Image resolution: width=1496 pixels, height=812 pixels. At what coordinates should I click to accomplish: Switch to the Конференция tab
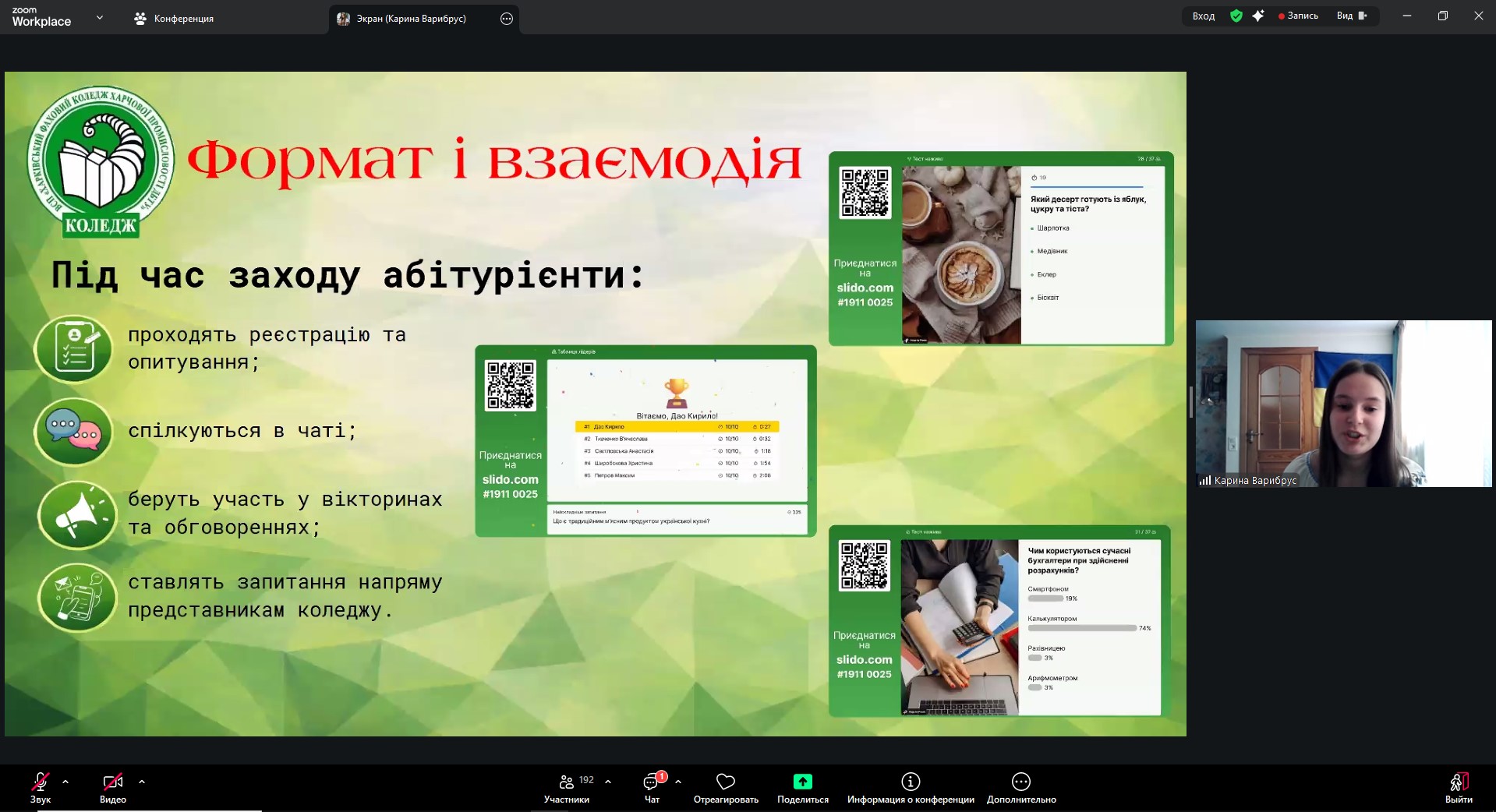(174, 19)
